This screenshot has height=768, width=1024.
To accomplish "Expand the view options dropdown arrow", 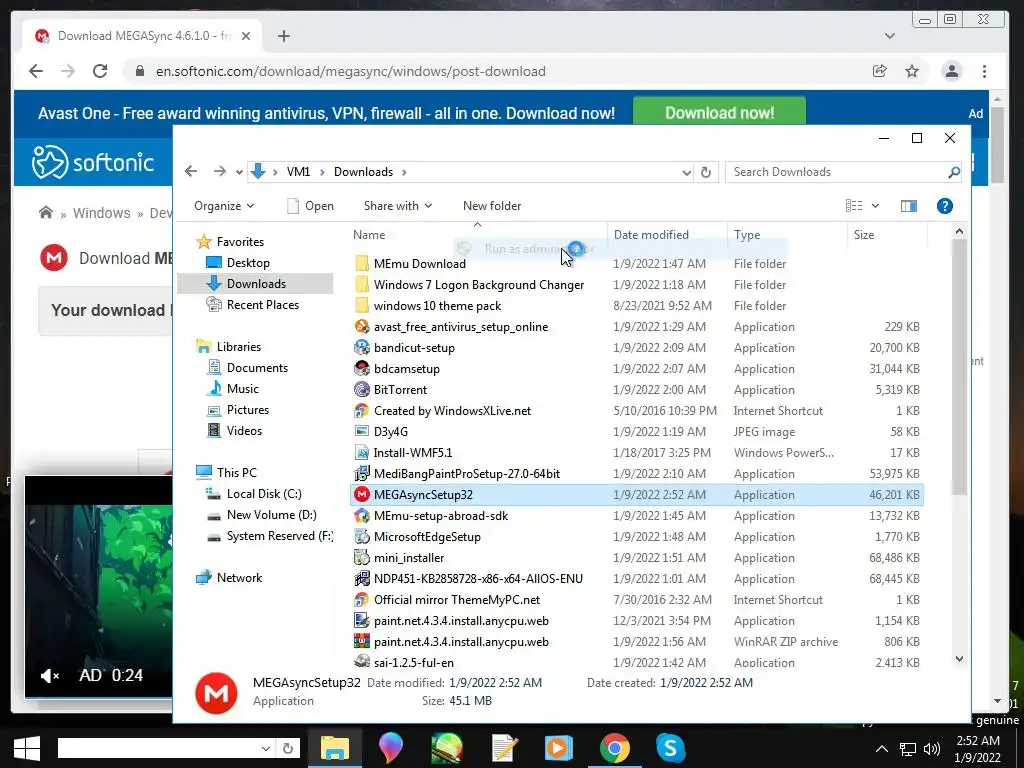I will [875, 206].
